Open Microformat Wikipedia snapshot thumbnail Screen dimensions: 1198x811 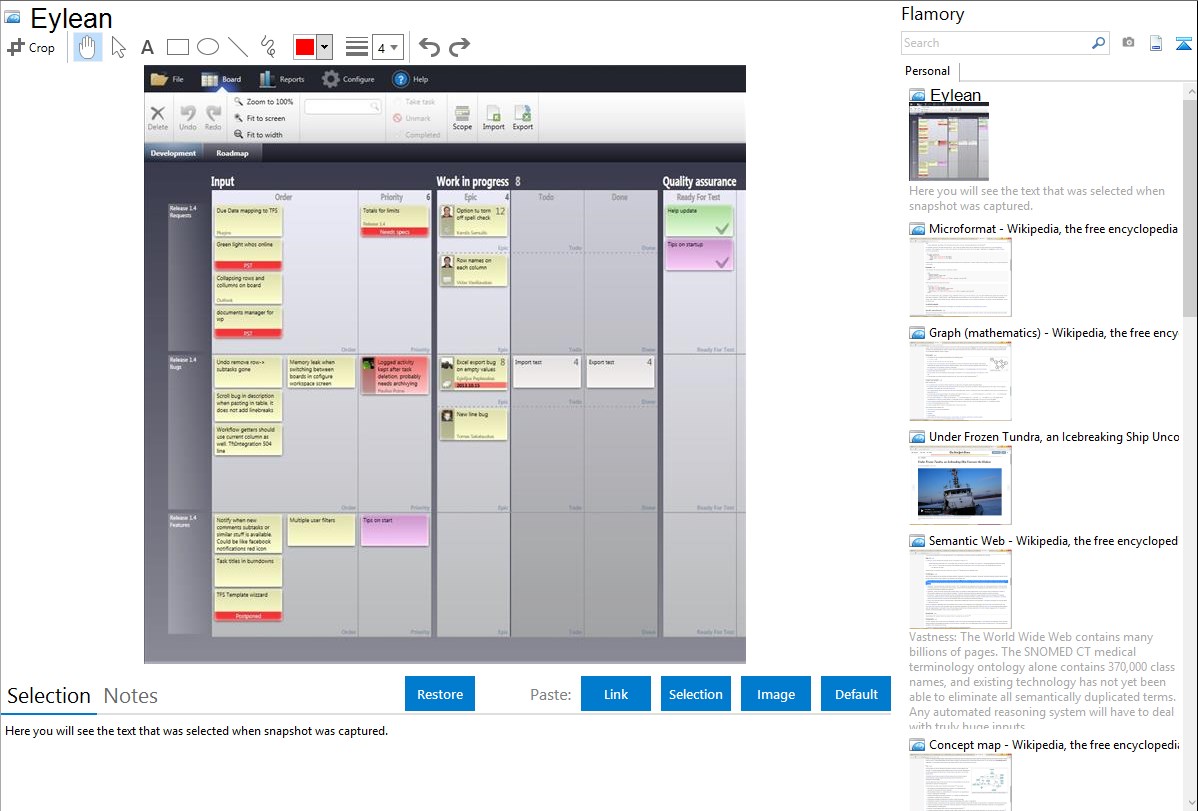[960, 277]
